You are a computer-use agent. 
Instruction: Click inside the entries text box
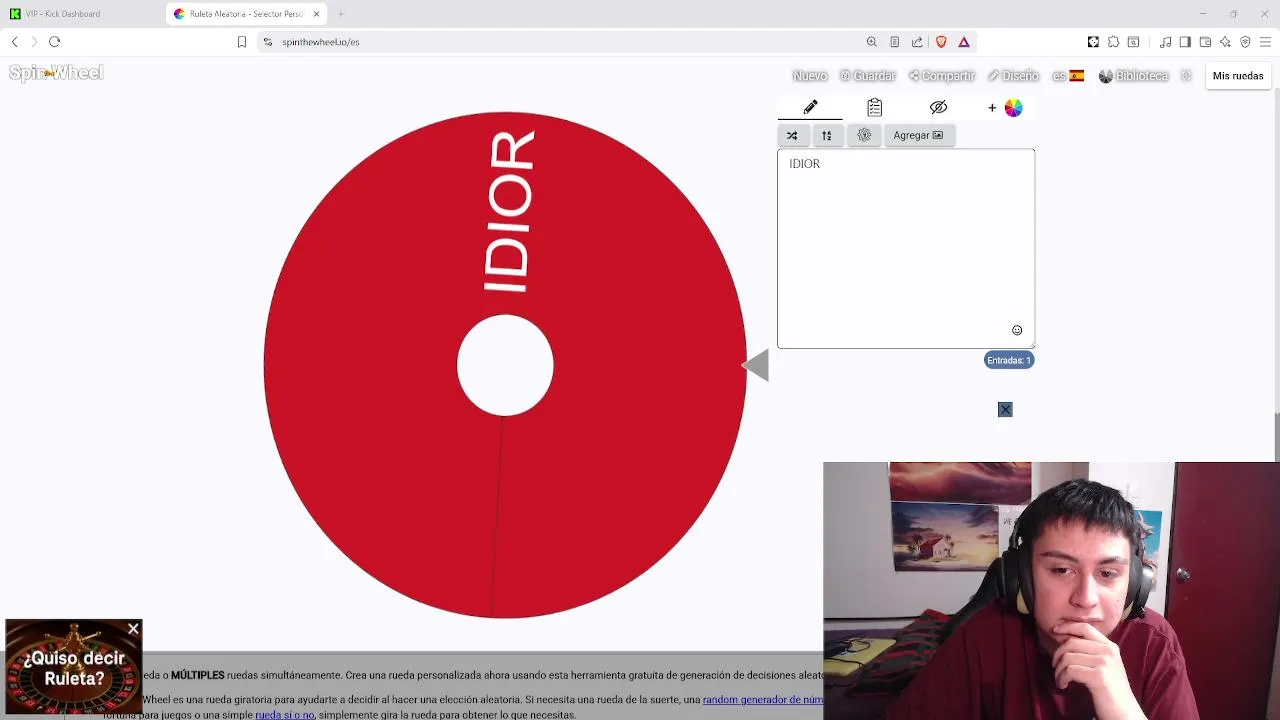point(906,249)
